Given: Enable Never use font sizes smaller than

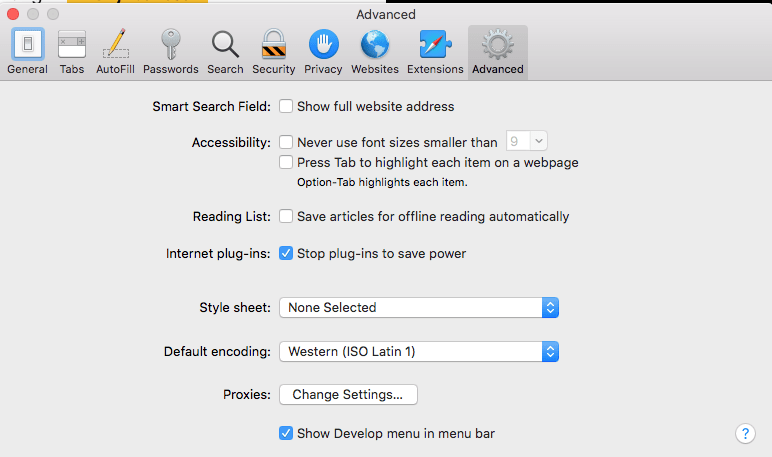Looking at the screenshot, I should [x=286, y=142].
